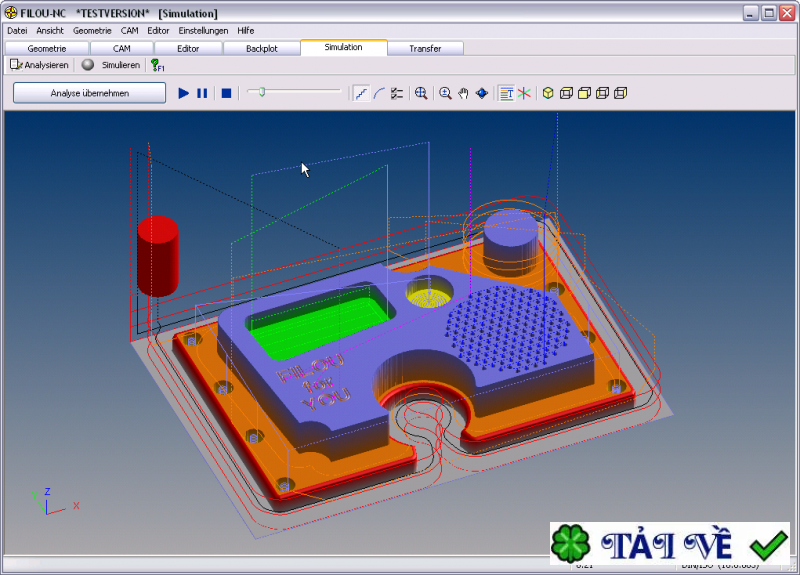Select the zoom in magnifier tool
This screenshot has width=800, height=575.
pos(445,93)
